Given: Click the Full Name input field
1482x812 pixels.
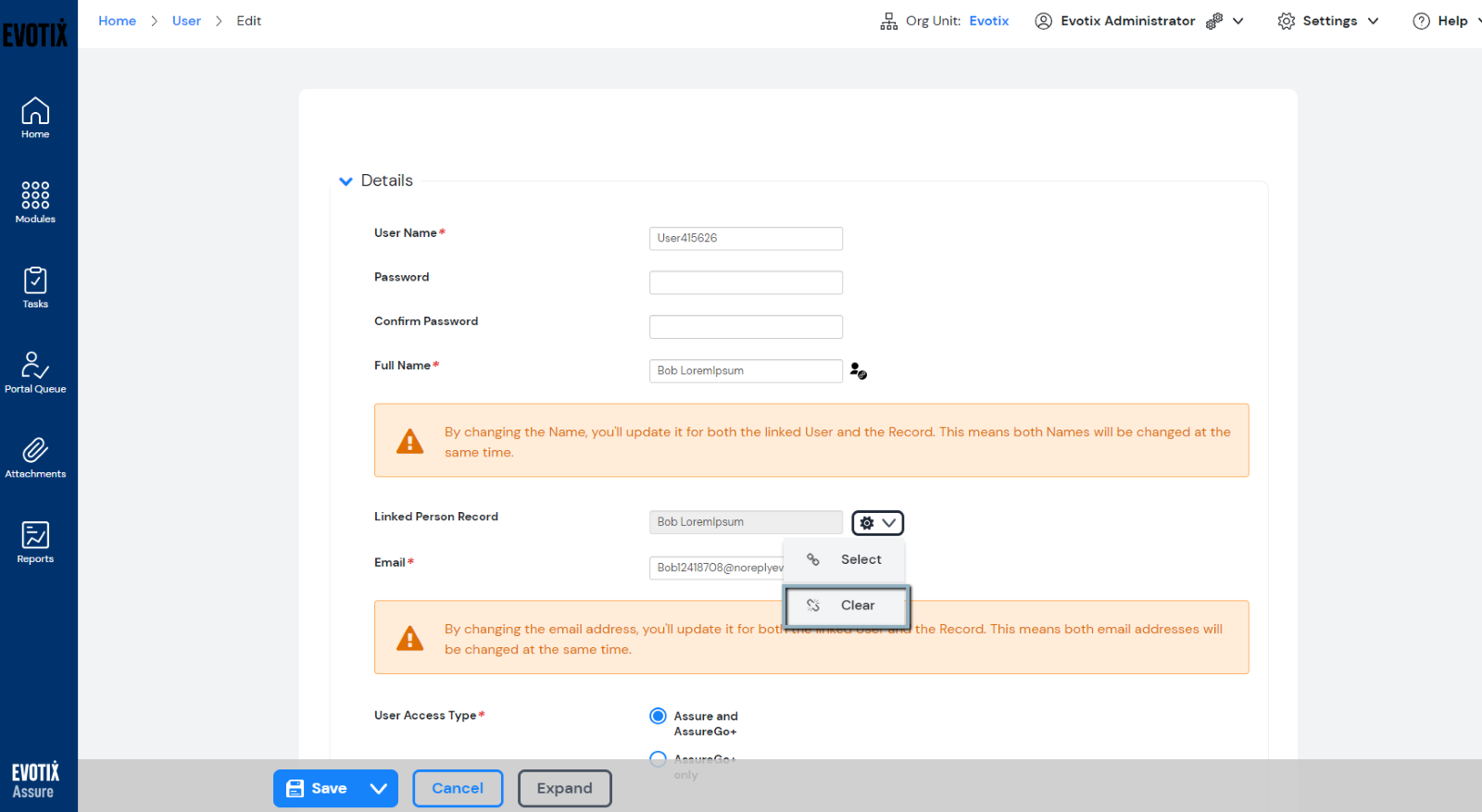Looking at the screenshot, I should [x=746, y=371].
